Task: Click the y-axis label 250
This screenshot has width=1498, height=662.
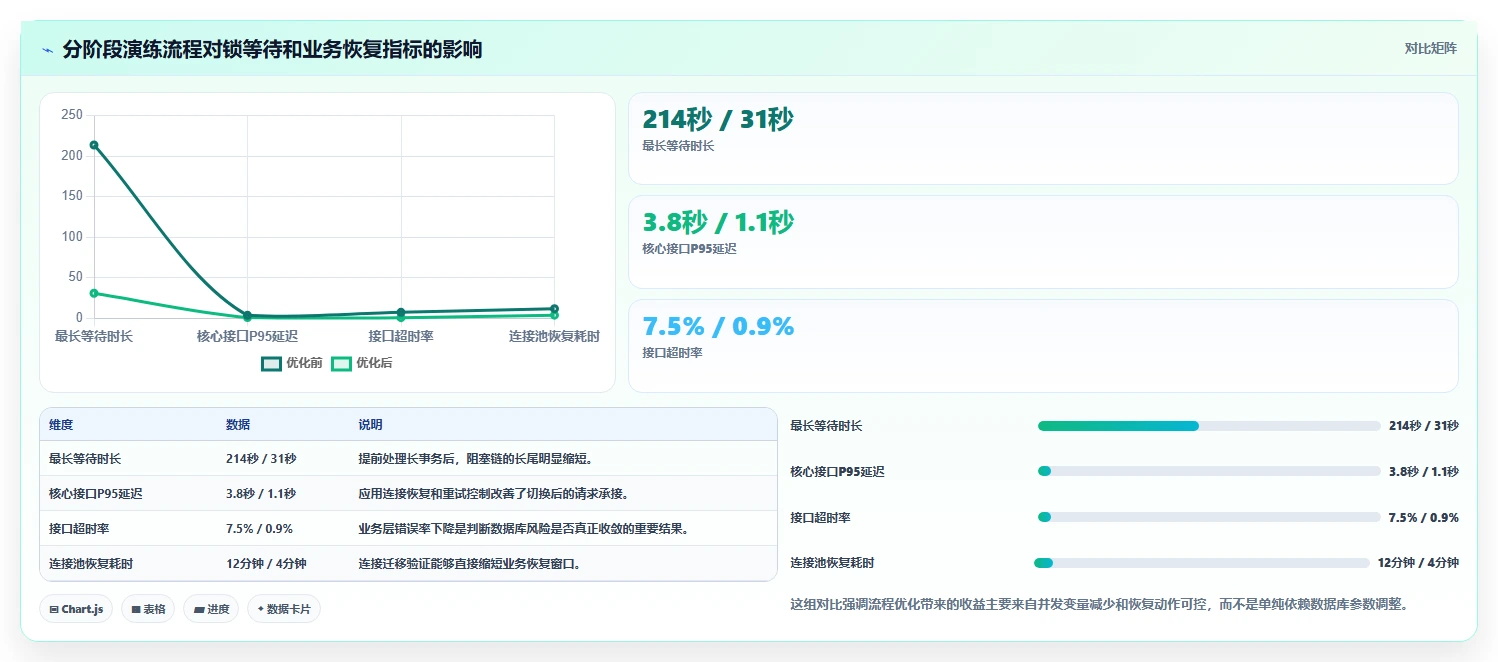Action: [x=72, y=115]
